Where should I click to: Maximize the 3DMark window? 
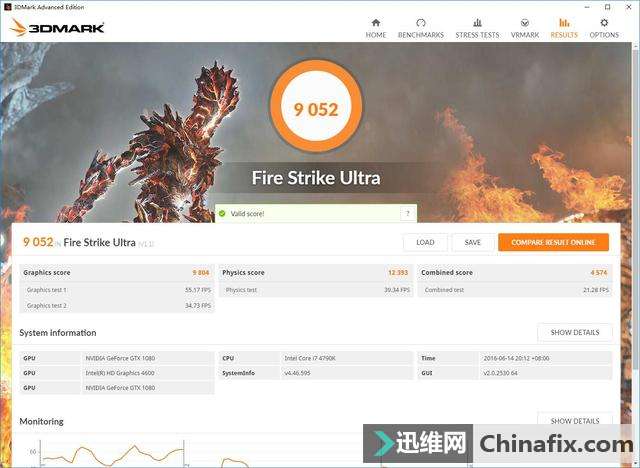point(607,7)
